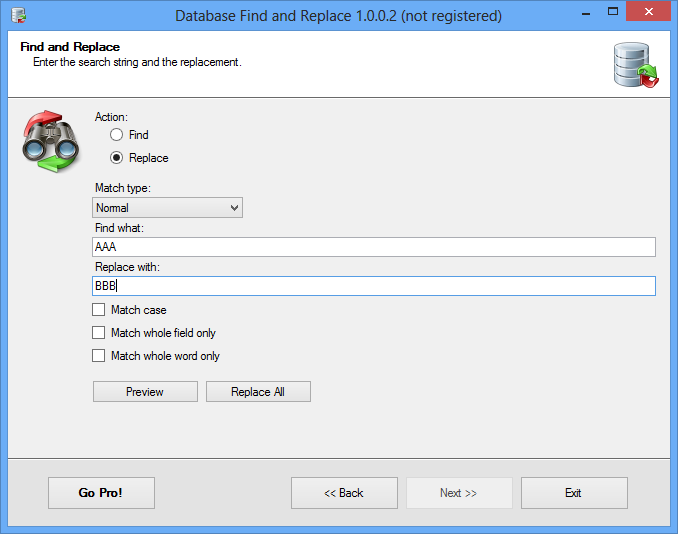The height and width of the screenshot is (534, 678).
Task: Click the binoculars find-and-replace icon
Action: pos(49,143)
